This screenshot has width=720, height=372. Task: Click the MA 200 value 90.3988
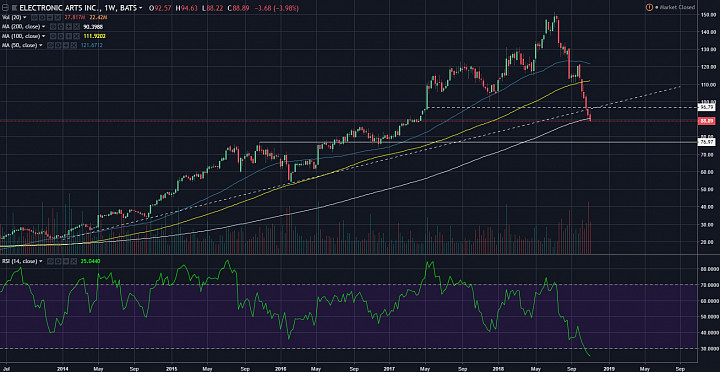click(93, 27)
